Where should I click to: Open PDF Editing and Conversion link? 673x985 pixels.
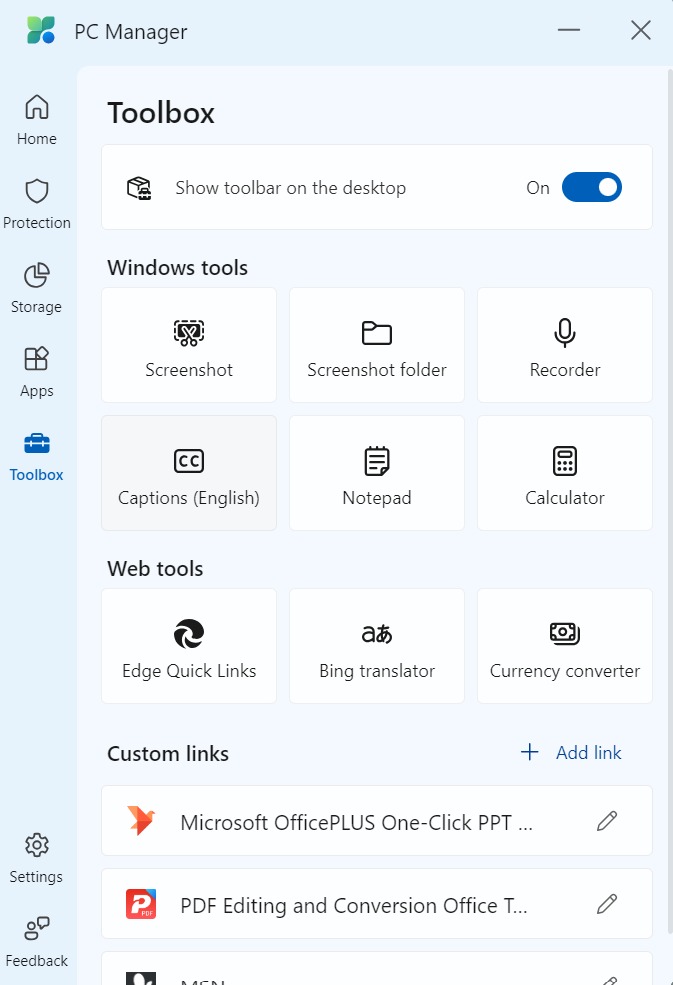pyautogui.click(x=377, y=904)
